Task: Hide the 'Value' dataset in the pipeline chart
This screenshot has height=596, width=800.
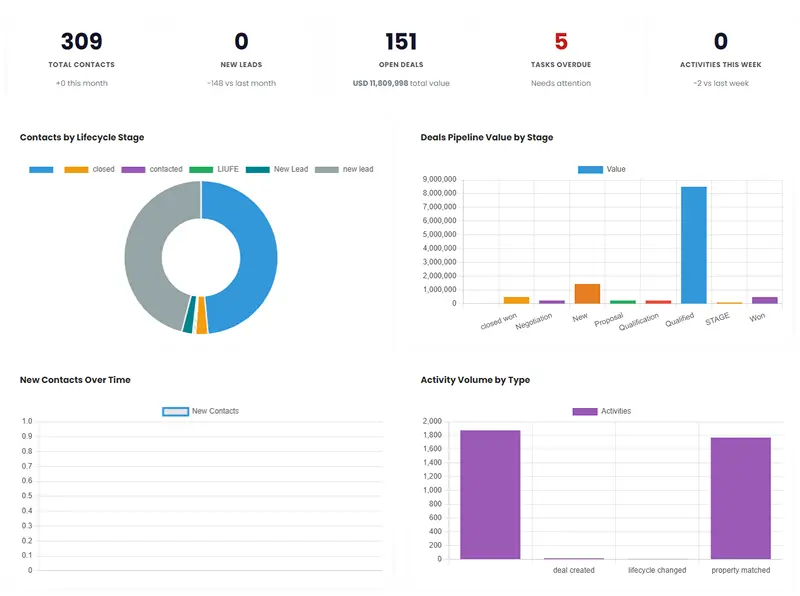Action: pyautogui.click(x=602, y=169)
